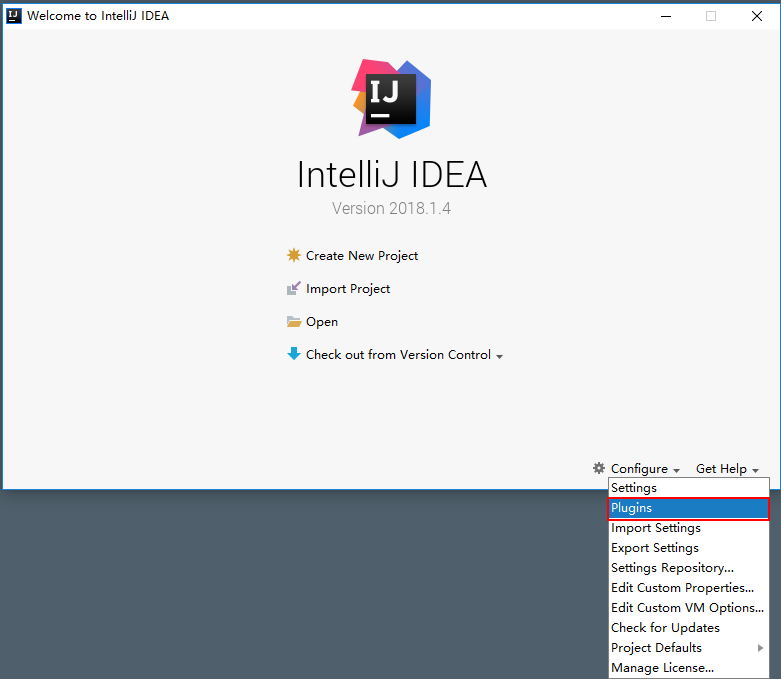Open Check out from Version Control

coord(398,355)
